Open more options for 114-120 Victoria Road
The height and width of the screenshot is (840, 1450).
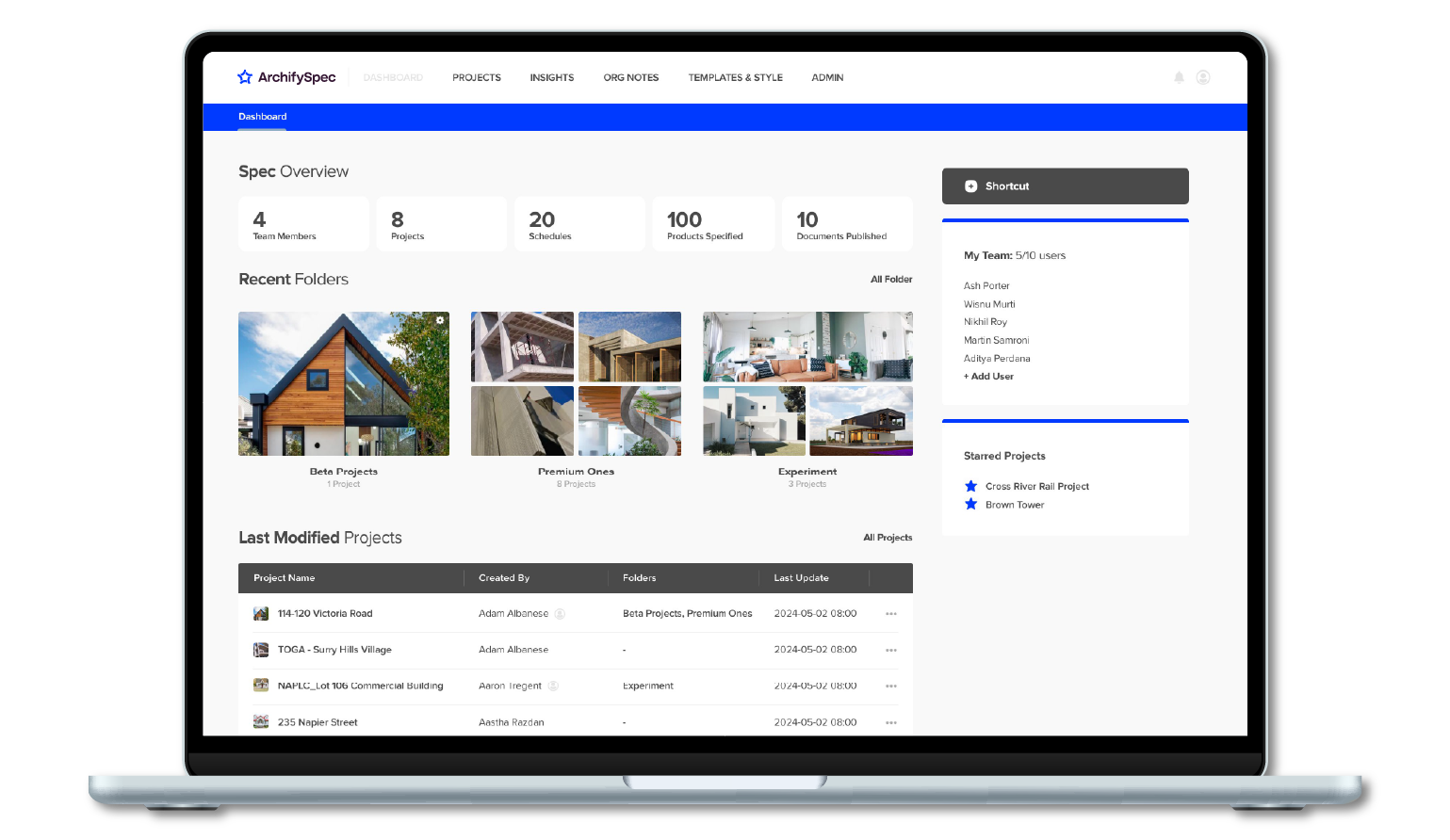click(x=891, y=614)
